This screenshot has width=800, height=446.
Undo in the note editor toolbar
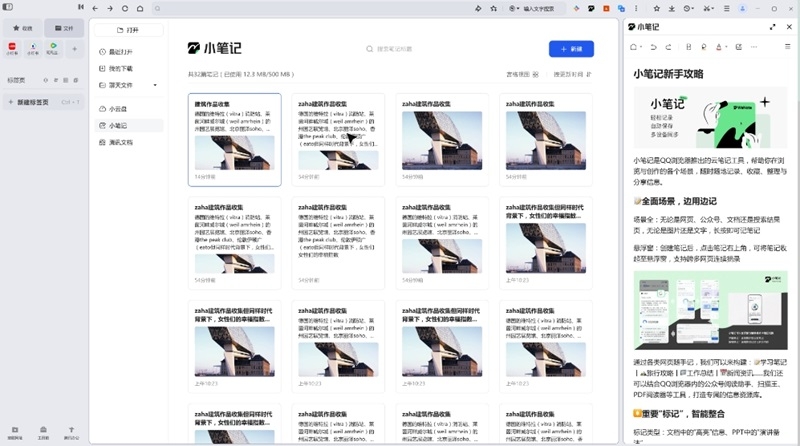pos(653,47)
